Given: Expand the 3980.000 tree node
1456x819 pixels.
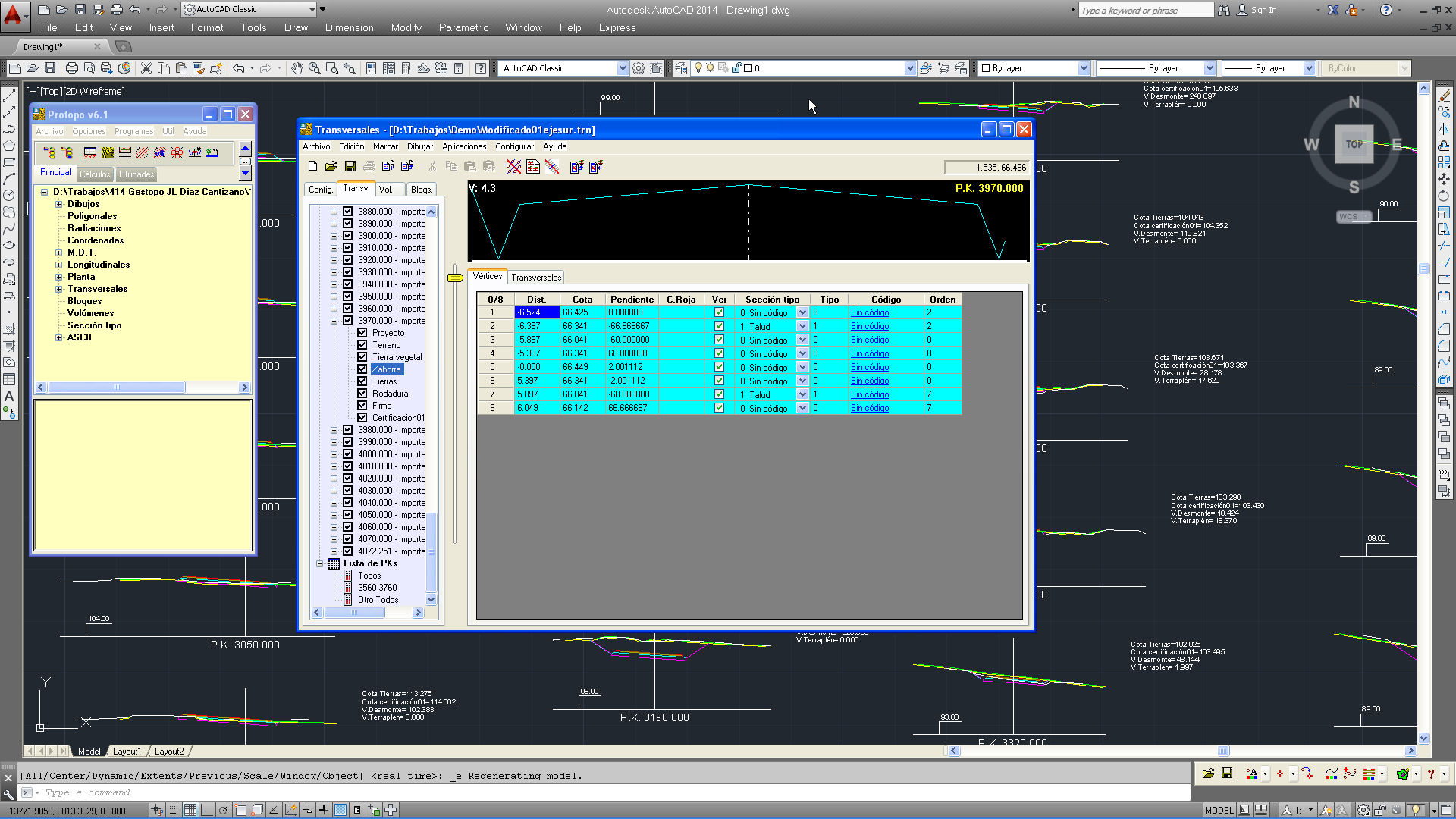Looking at the screenshot, I should 334,430.
